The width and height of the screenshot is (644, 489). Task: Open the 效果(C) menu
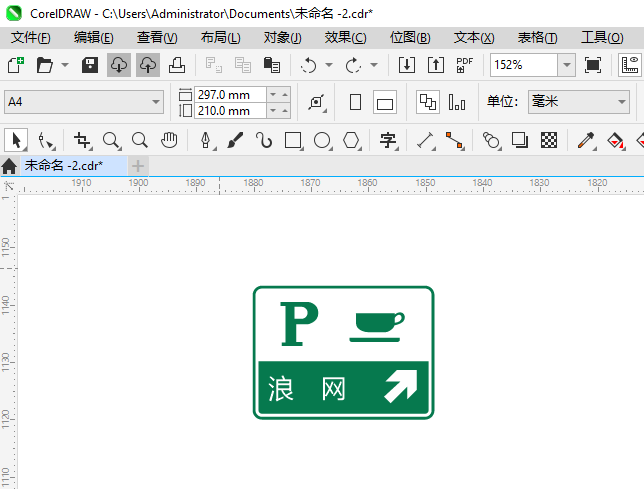(345, 38)
